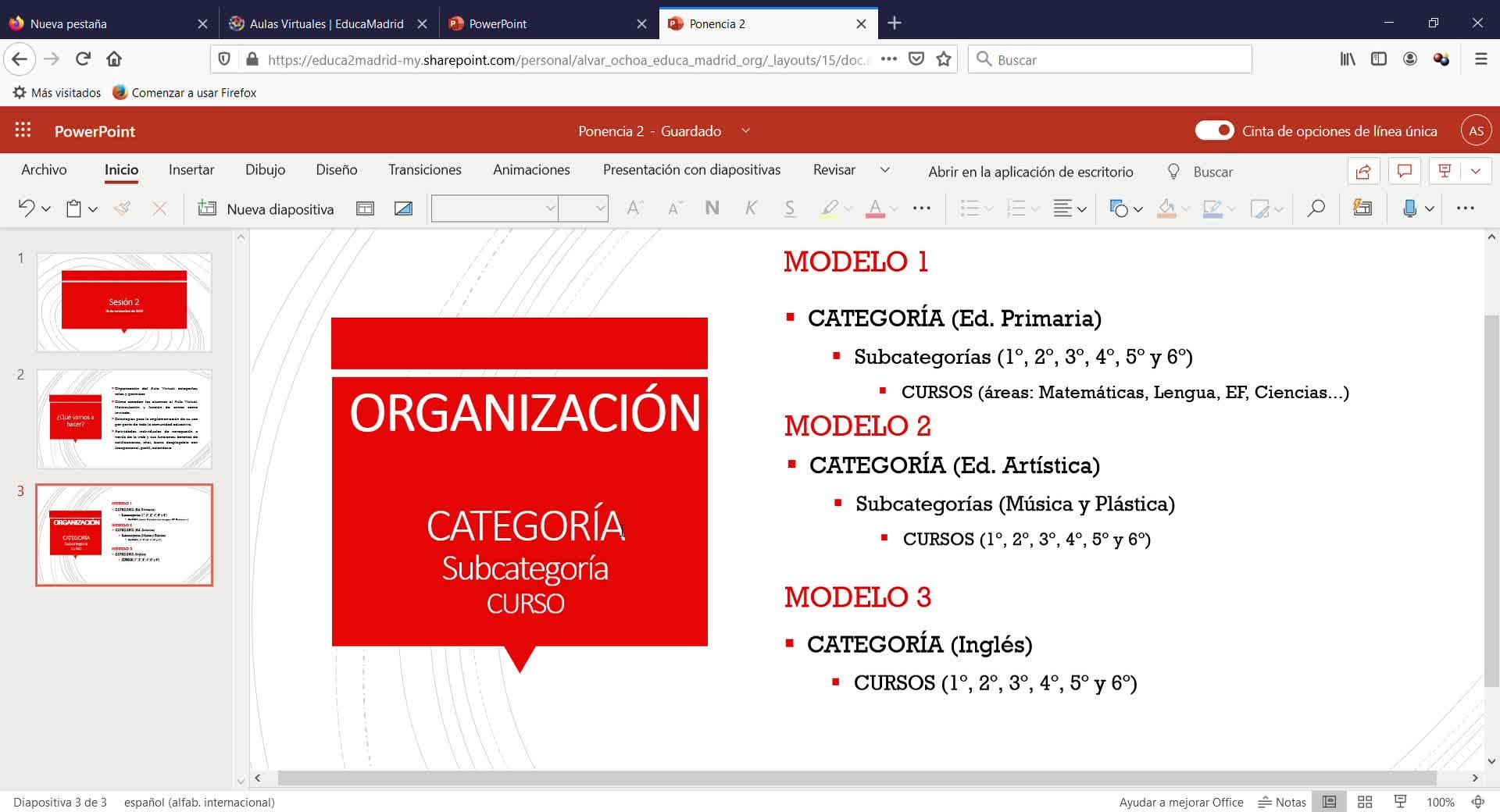Click the Paste clipboard icon

pos(73,208)
